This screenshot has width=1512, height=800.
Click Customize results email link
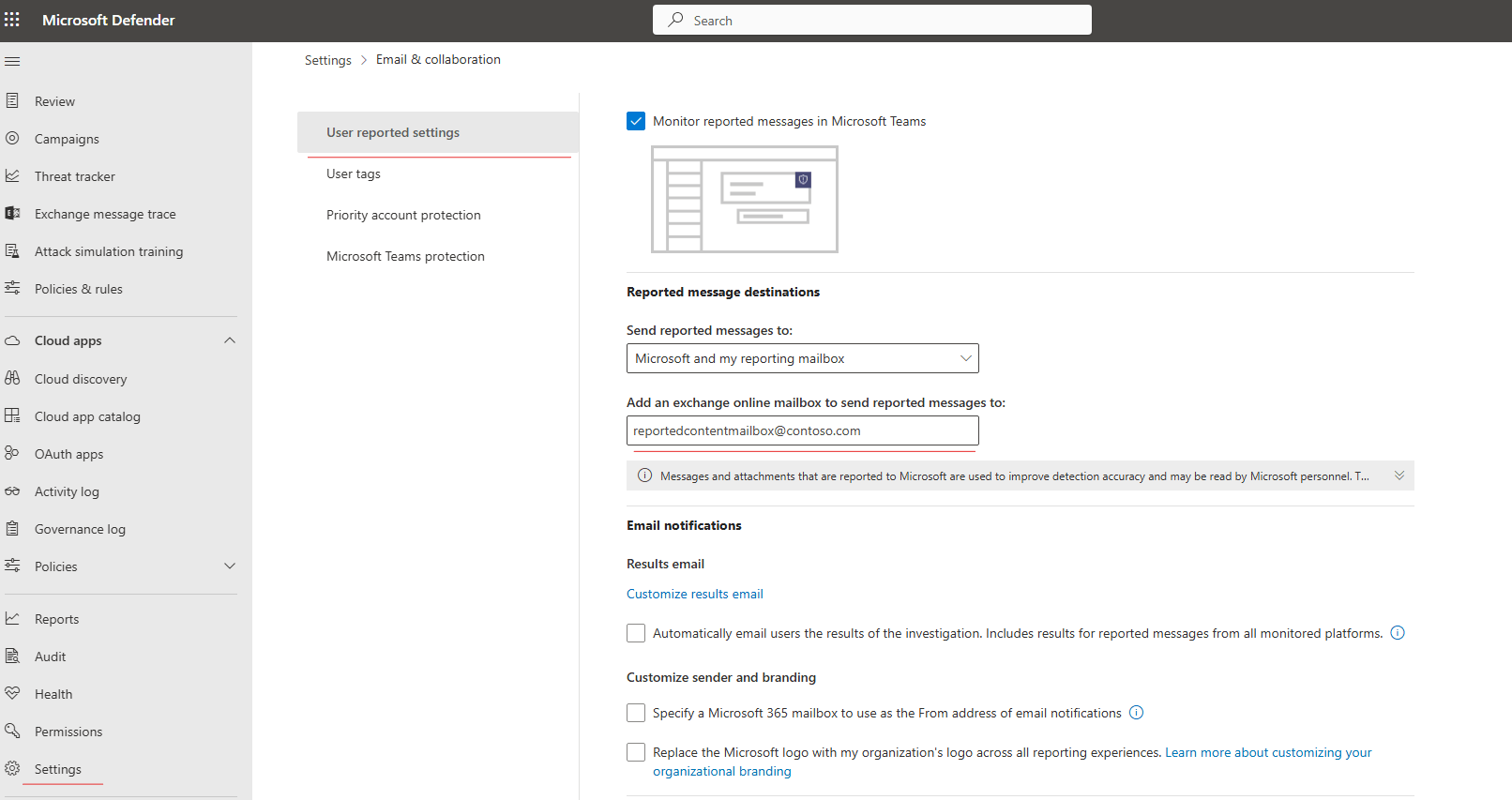tap(695, 594)
